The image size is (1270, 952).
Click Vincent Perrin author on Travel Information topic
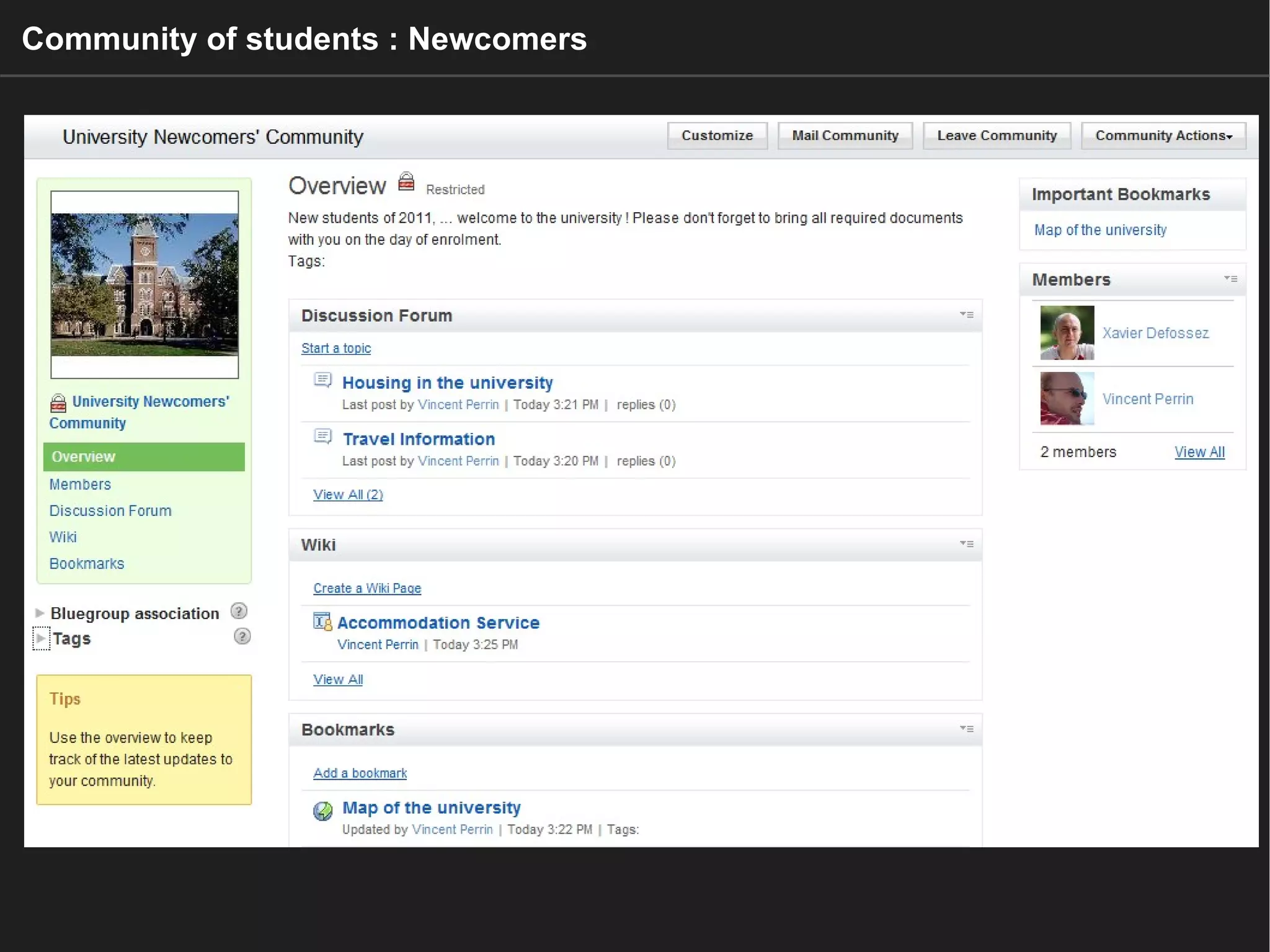458,461
